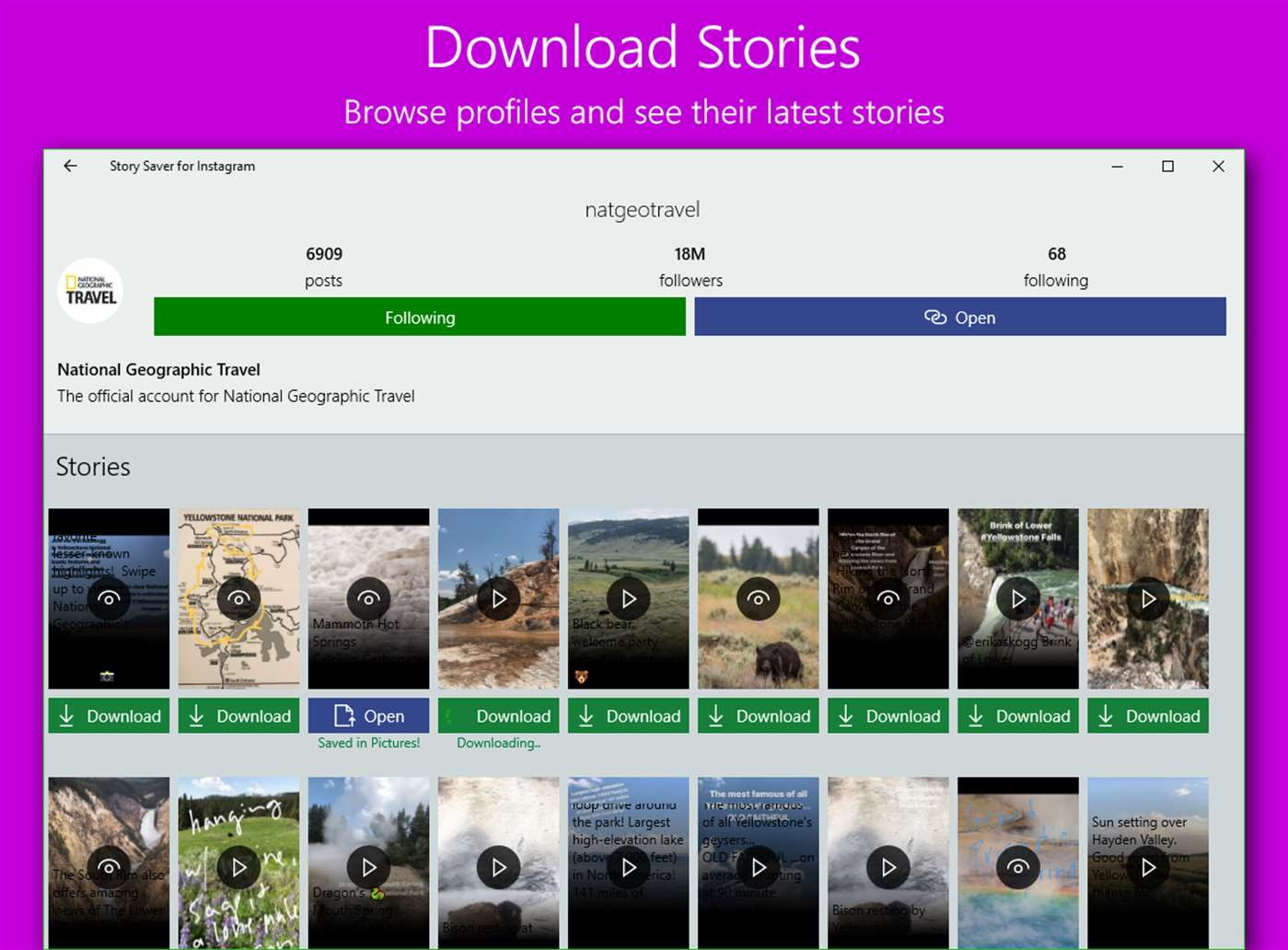Image resolution: width=1288 pixels, height=950 pixels.
Task: Download the Yellowstone map story
Action: coord(238,716)
